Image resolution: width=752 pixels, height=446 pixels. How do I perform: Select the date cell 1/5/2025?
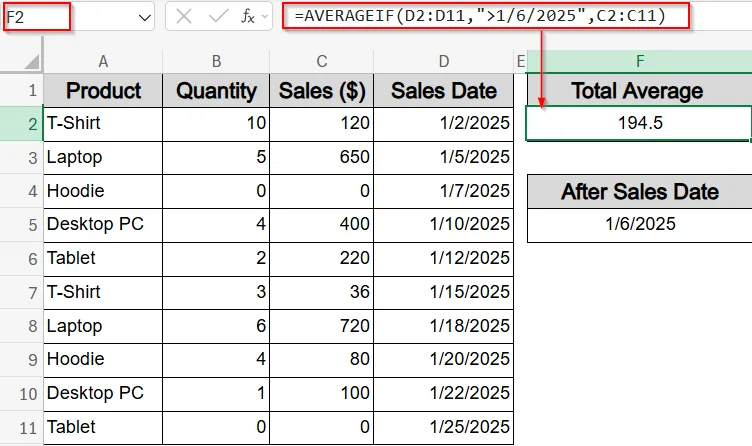444,158
